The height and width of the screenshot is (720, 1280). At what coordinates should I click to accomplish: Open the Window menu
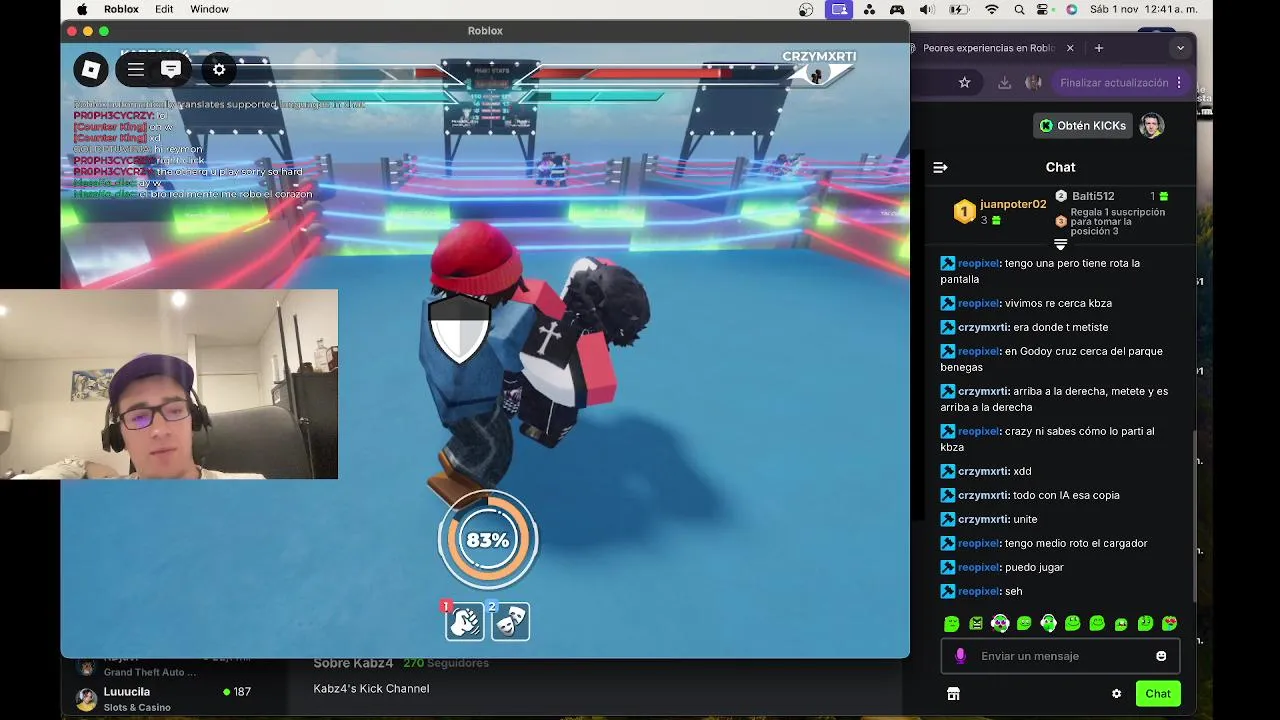209,9
